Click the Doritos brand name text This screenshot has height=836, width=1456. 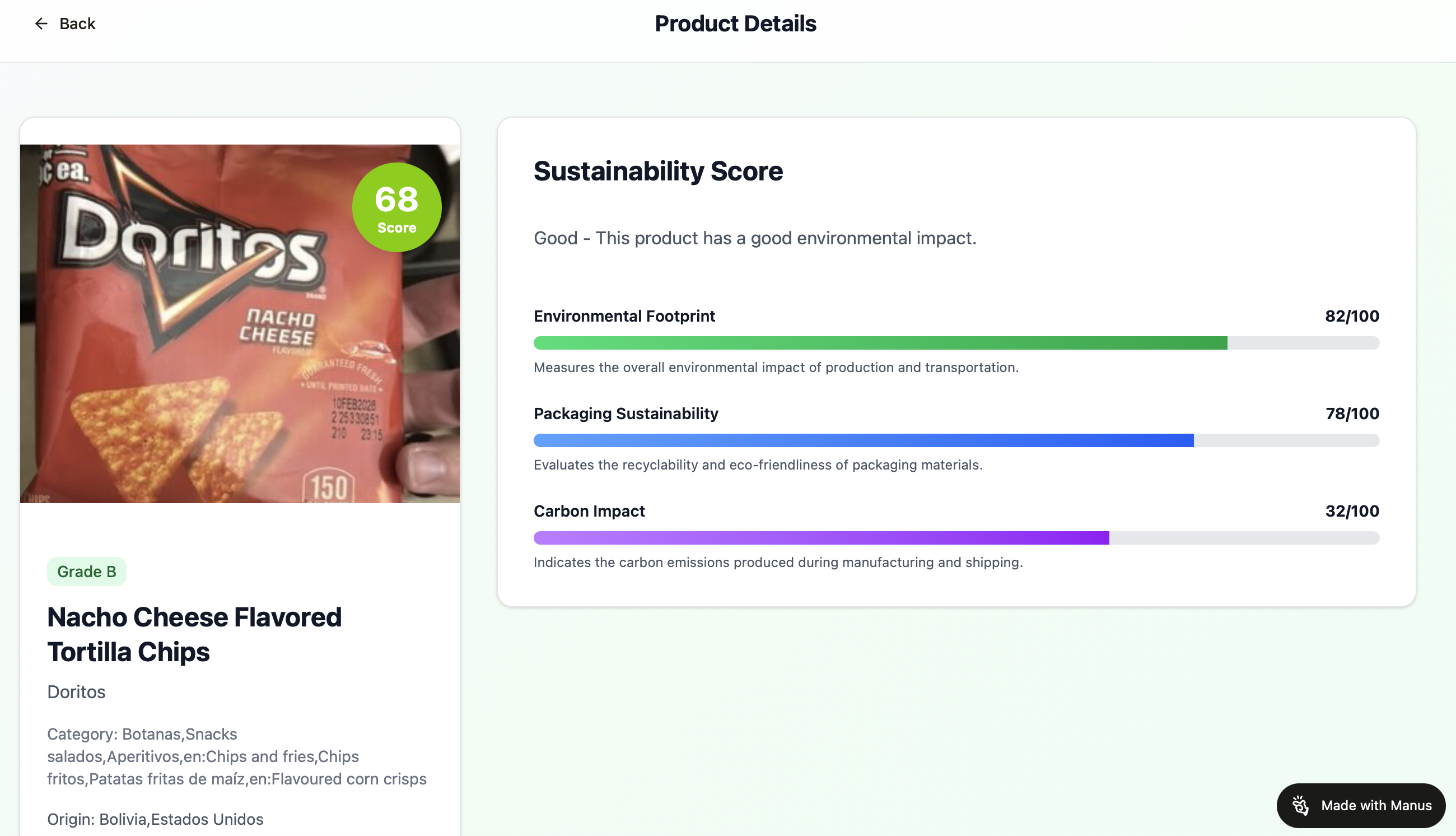(76, 692)
